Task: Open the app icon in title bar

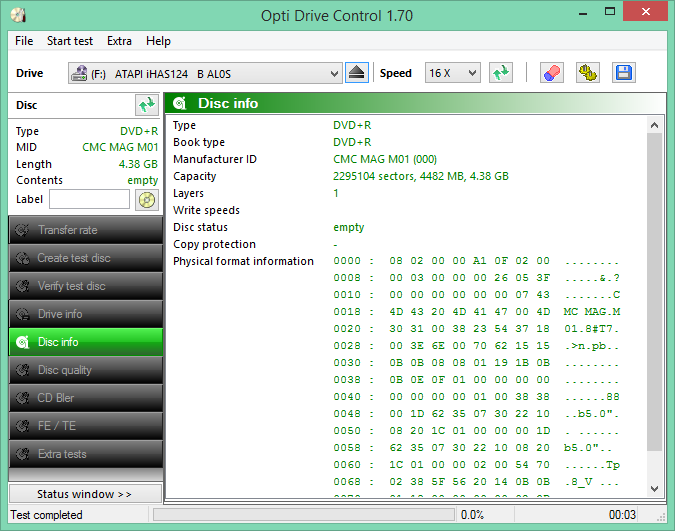Action: [x=19, y=15]
